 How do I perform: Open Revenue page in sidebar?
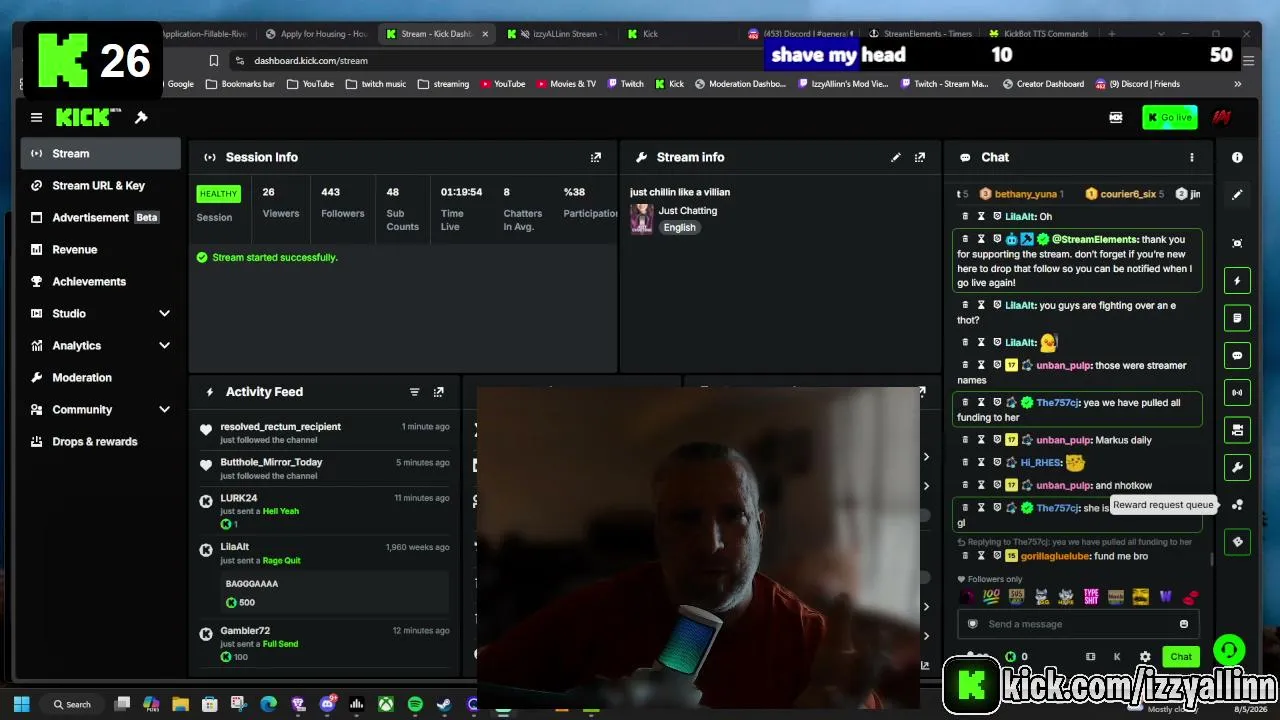pos(101,250)
